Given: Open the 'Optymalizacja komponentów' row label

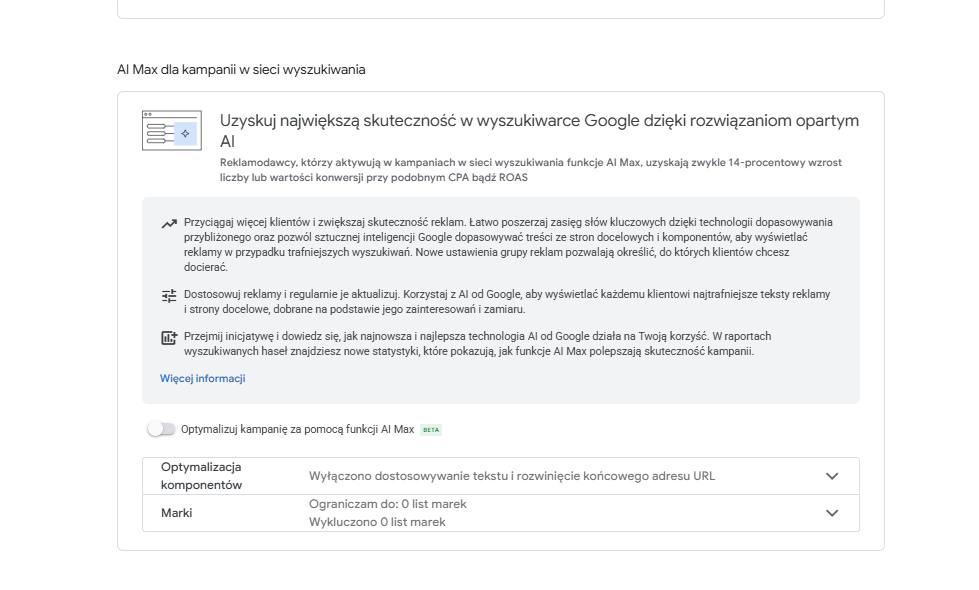Looking at the screenshot, I should click(x=201, y=476).
